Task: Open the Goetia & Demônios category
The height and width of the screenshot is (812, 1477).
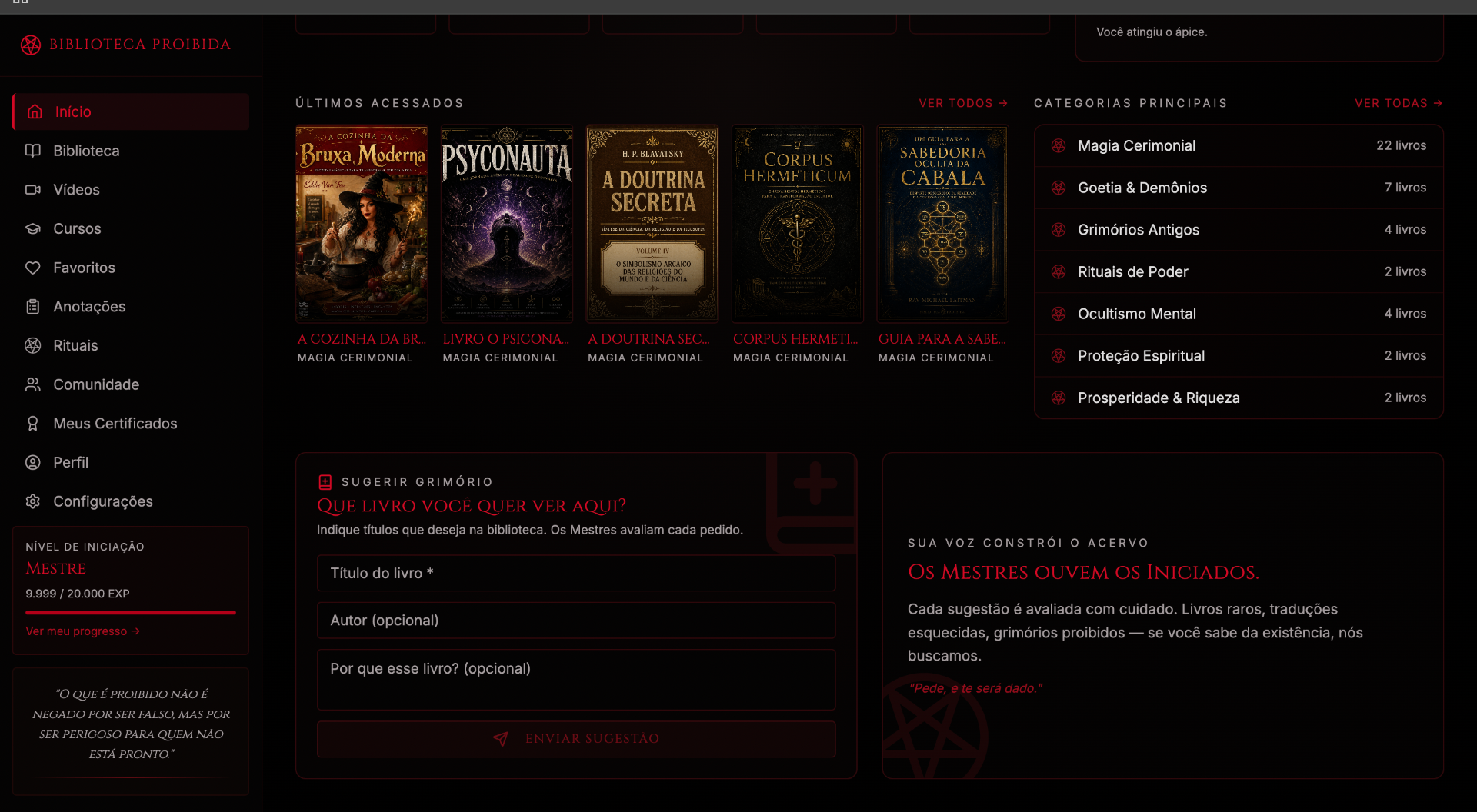Action: (1239, 188)
